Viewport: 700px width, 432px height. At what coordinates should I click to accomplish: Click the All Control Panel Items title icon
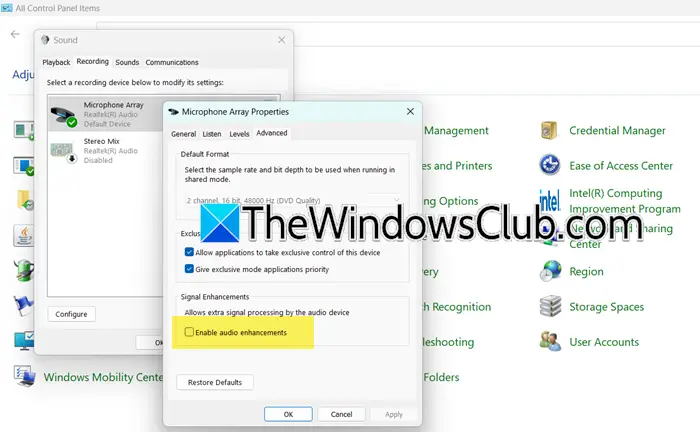[x=7, y=8]
